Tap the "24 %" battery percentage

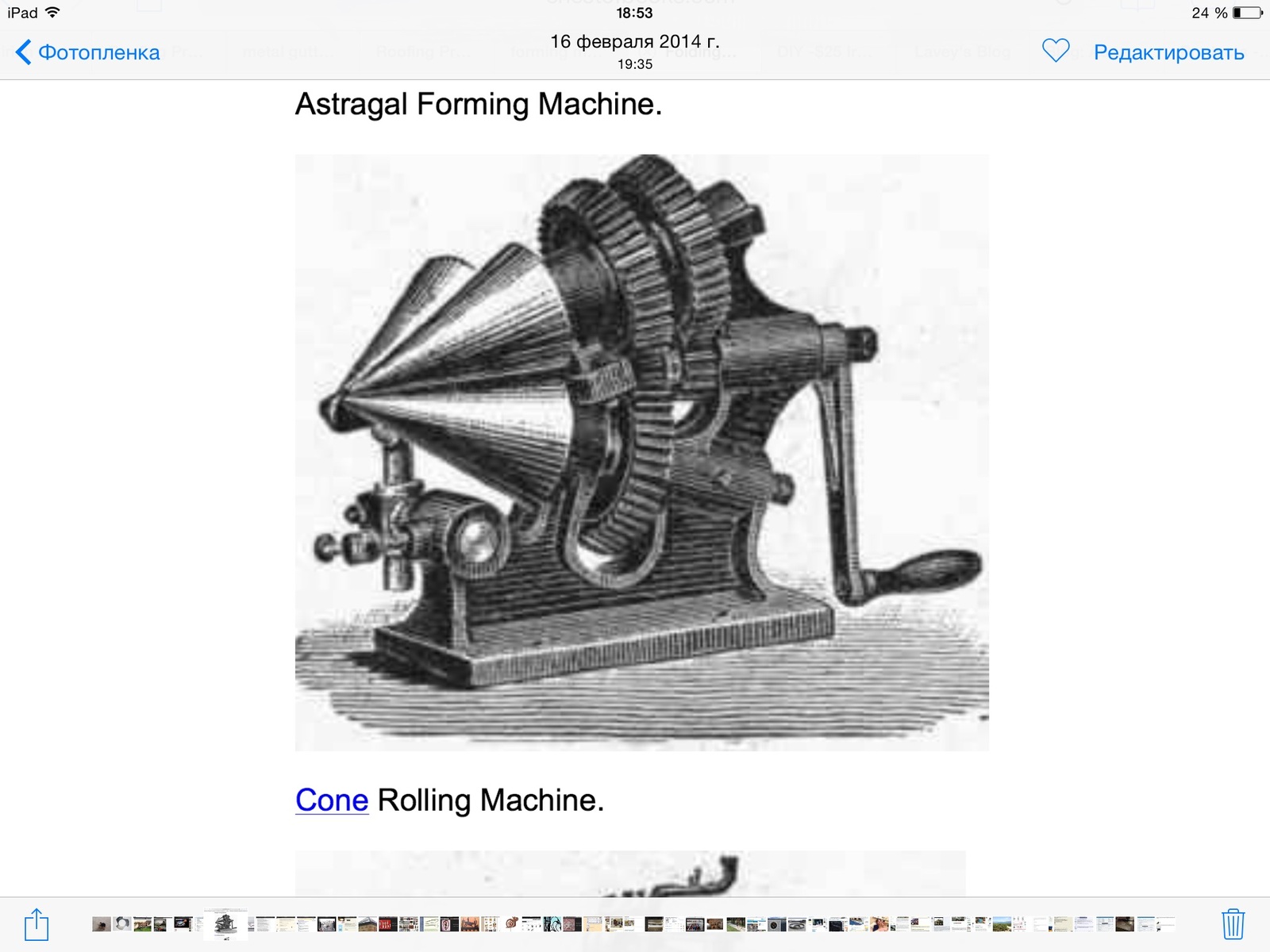point(1209,13)
